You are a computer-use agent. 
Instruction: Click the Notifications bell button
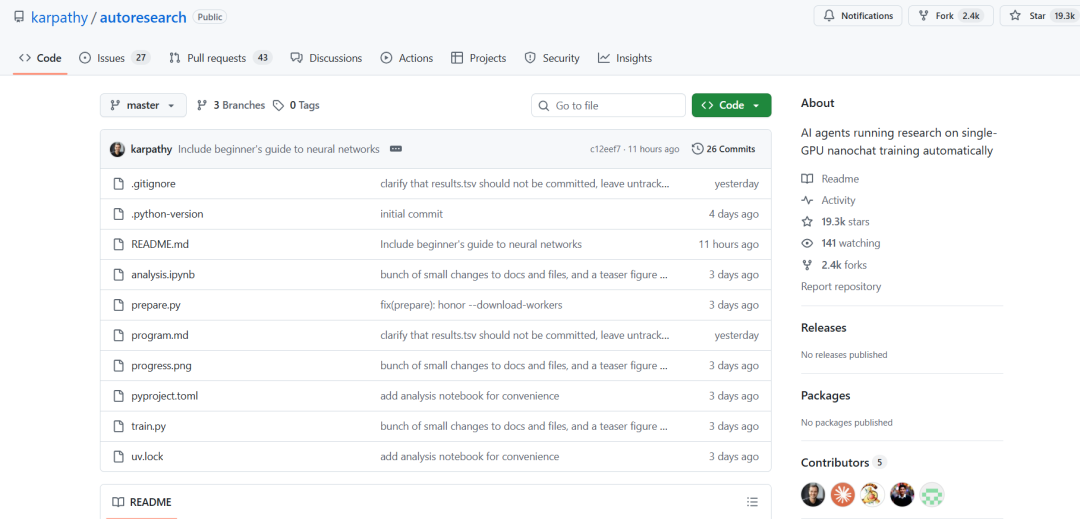tap(857, 16)
